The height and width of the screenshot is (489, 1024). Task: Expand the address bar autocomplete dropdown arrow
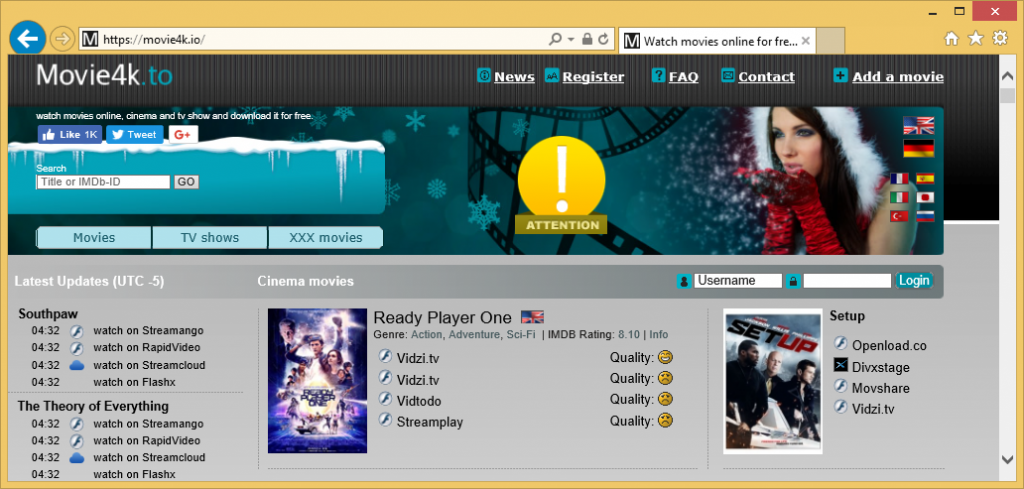click(x=571, y=40)
